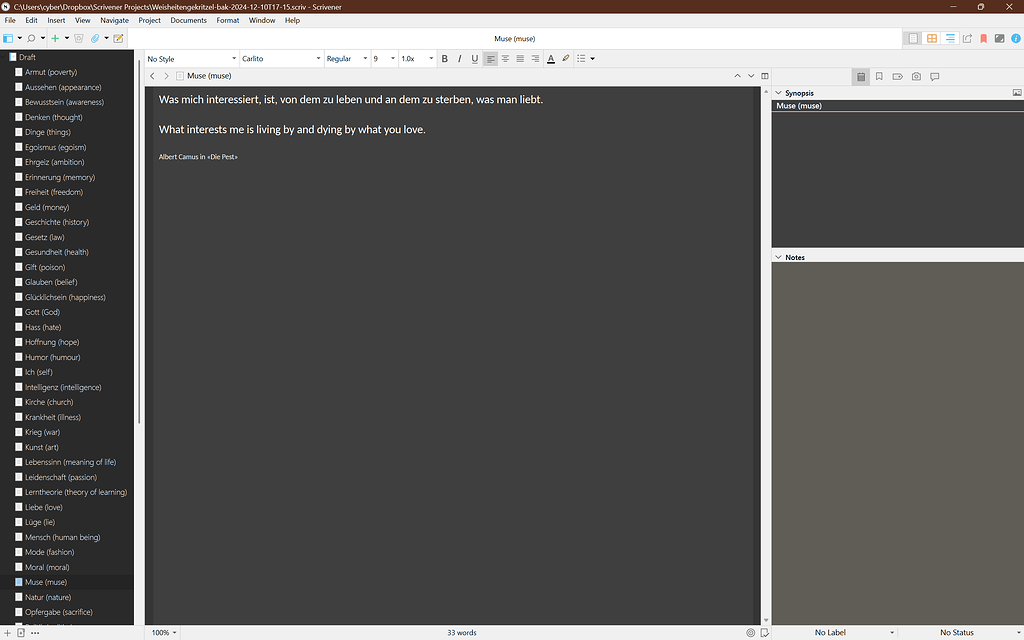This screenshot has height=640, width=1024.
Task: Open the 1.0x line spacing dropdown
Action: [x=414, y=58]
